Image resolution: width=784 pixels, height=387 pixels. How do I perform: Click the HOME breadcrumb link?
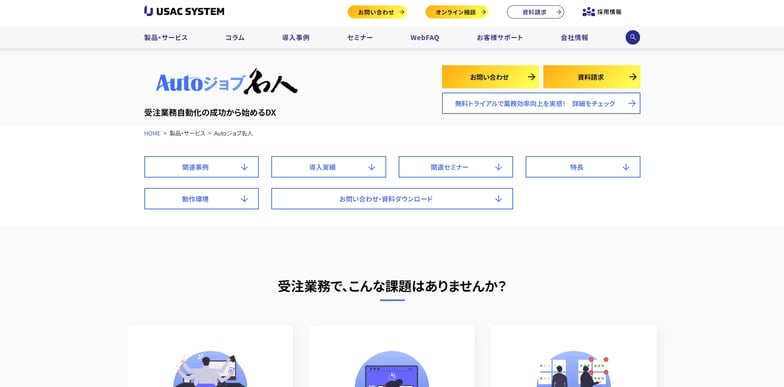tap(152, 134)
